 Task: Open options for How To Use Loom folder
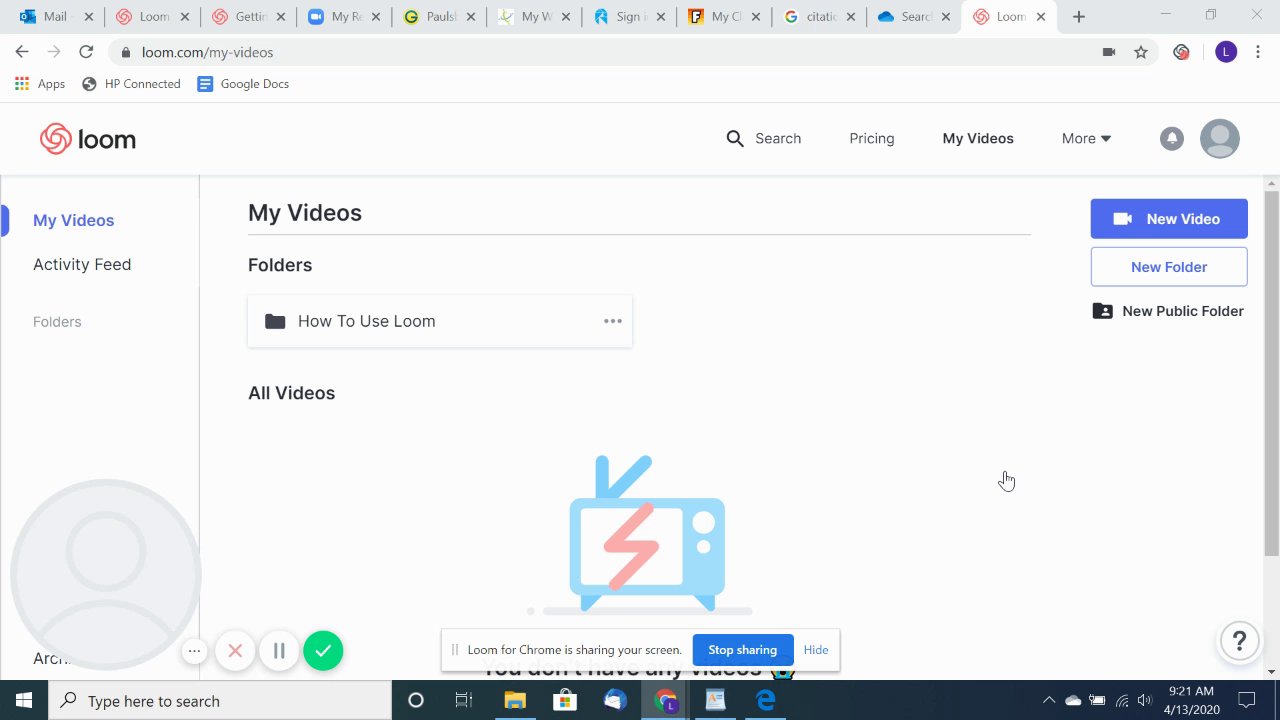613,321
